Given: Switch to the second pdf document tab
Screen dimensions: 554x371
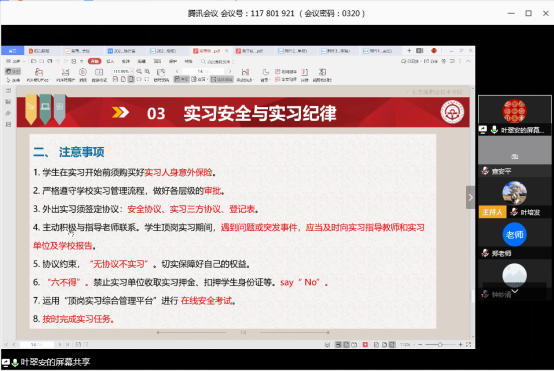Looking at the screenshot, I should (250, 51).
